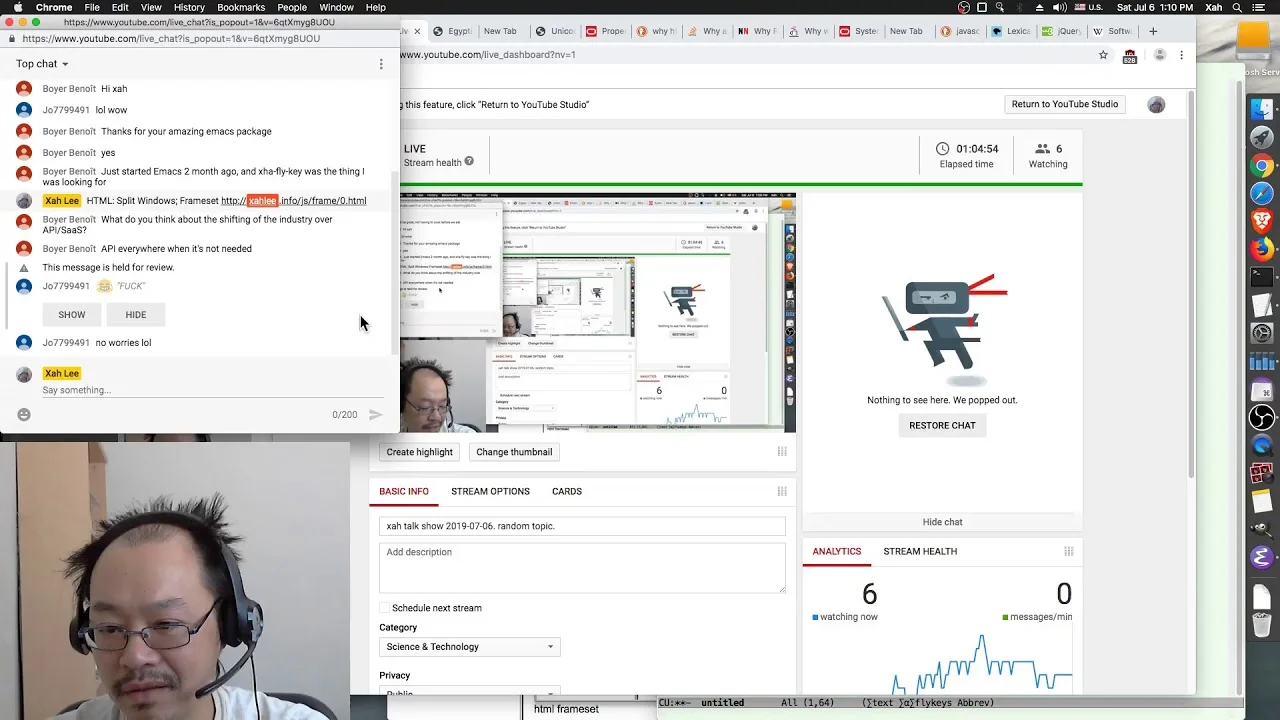Open the extension icon with 528 badge
Image resolution: width=1280 pixels, height=720 pixels.
tap(1130, 56)
